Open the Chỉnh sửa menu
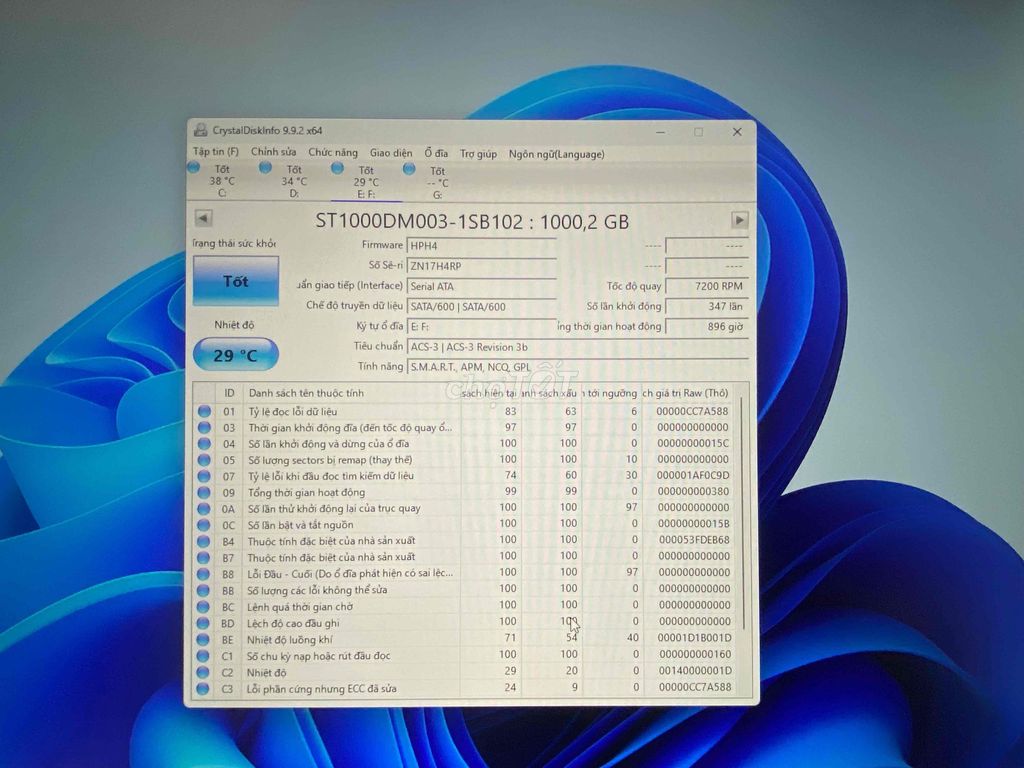 coord(273,152)
